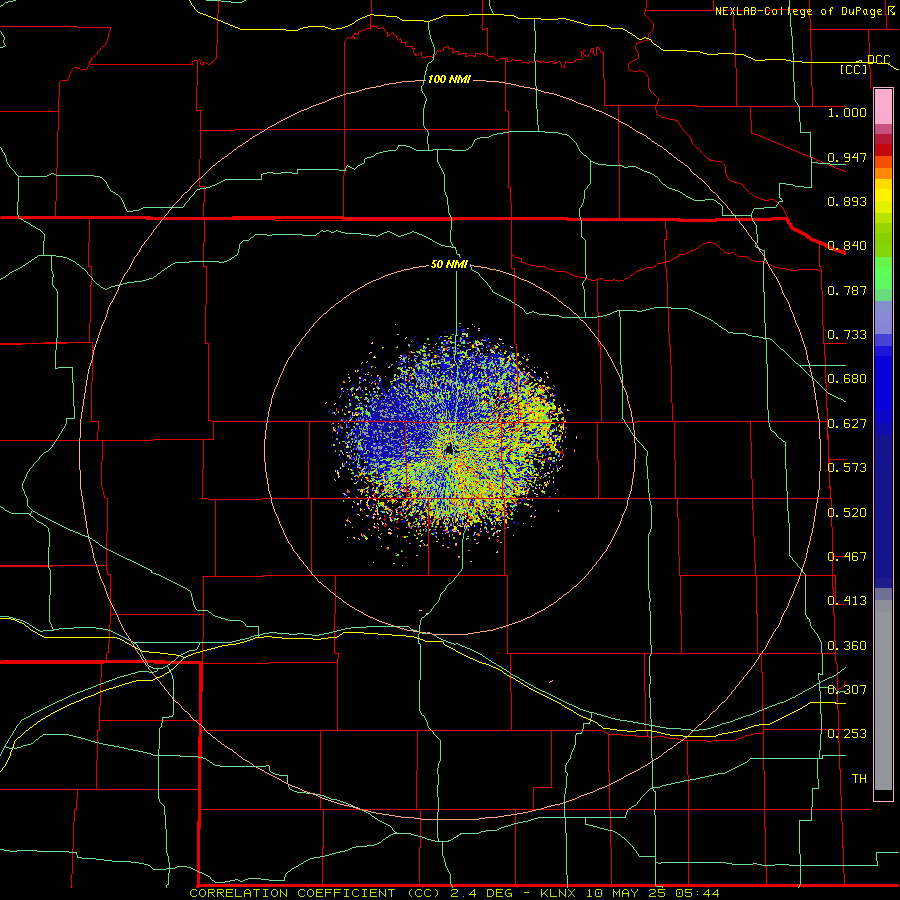
Task: Click the pink swatch atop the color bar
Action: click(883, 107)
